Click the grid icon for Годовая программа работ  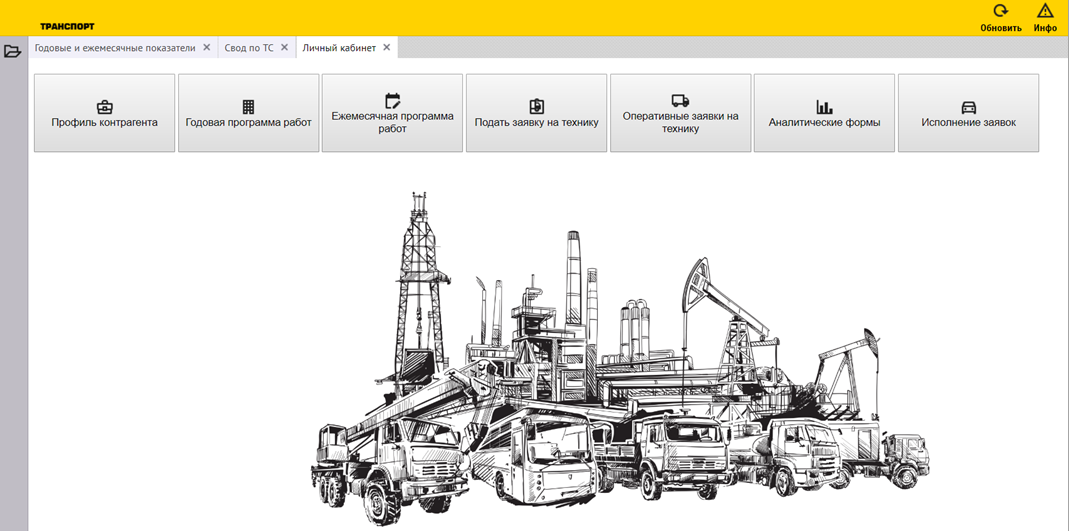pos(248,107)
